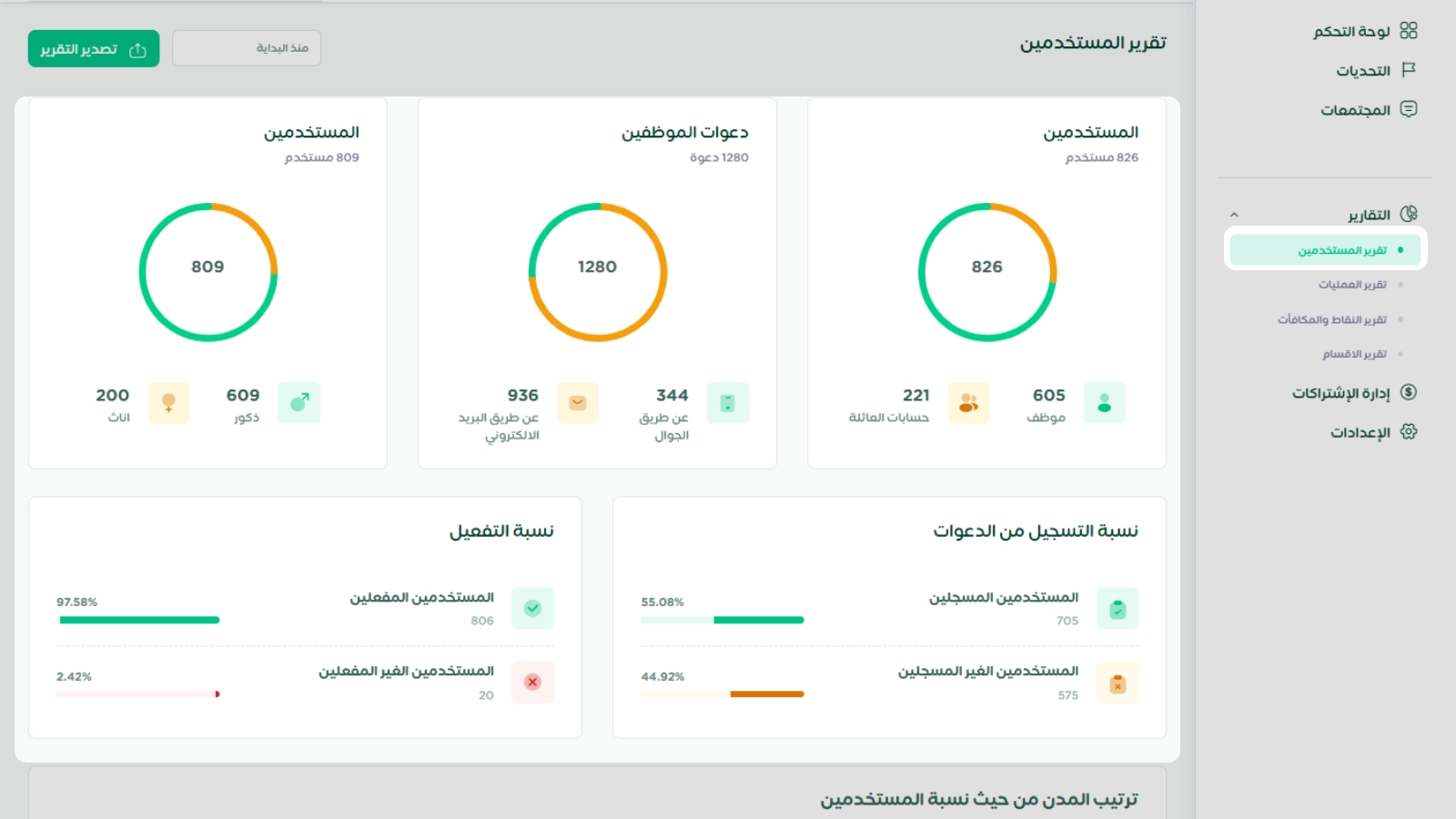Screen dimensions: 1456x819
Task: Click the '575' unregistered count value
Action: point(1067,695)
